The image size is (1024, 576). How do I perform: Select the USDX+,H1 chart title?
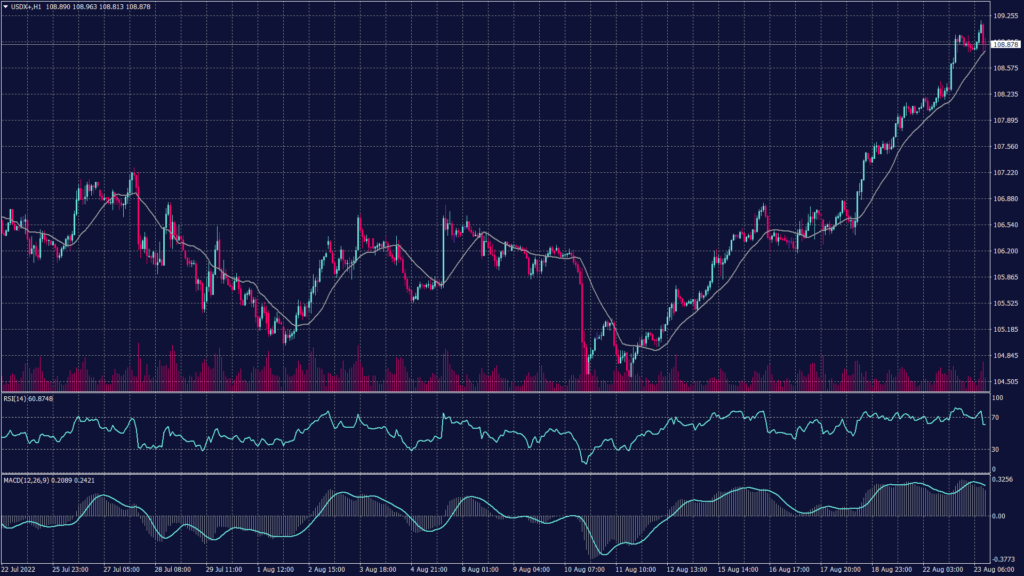(x=27, y=6)
